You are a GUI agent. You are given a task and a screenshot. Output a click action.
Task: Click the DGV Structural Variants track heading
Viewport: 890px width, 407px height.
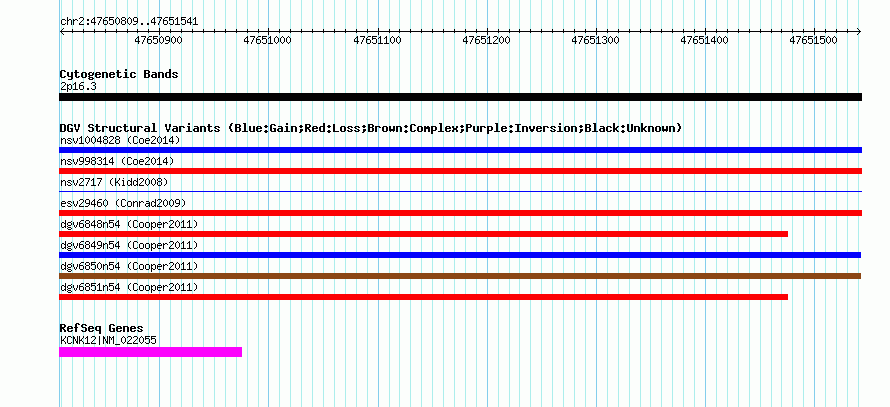tap(371, 128)
